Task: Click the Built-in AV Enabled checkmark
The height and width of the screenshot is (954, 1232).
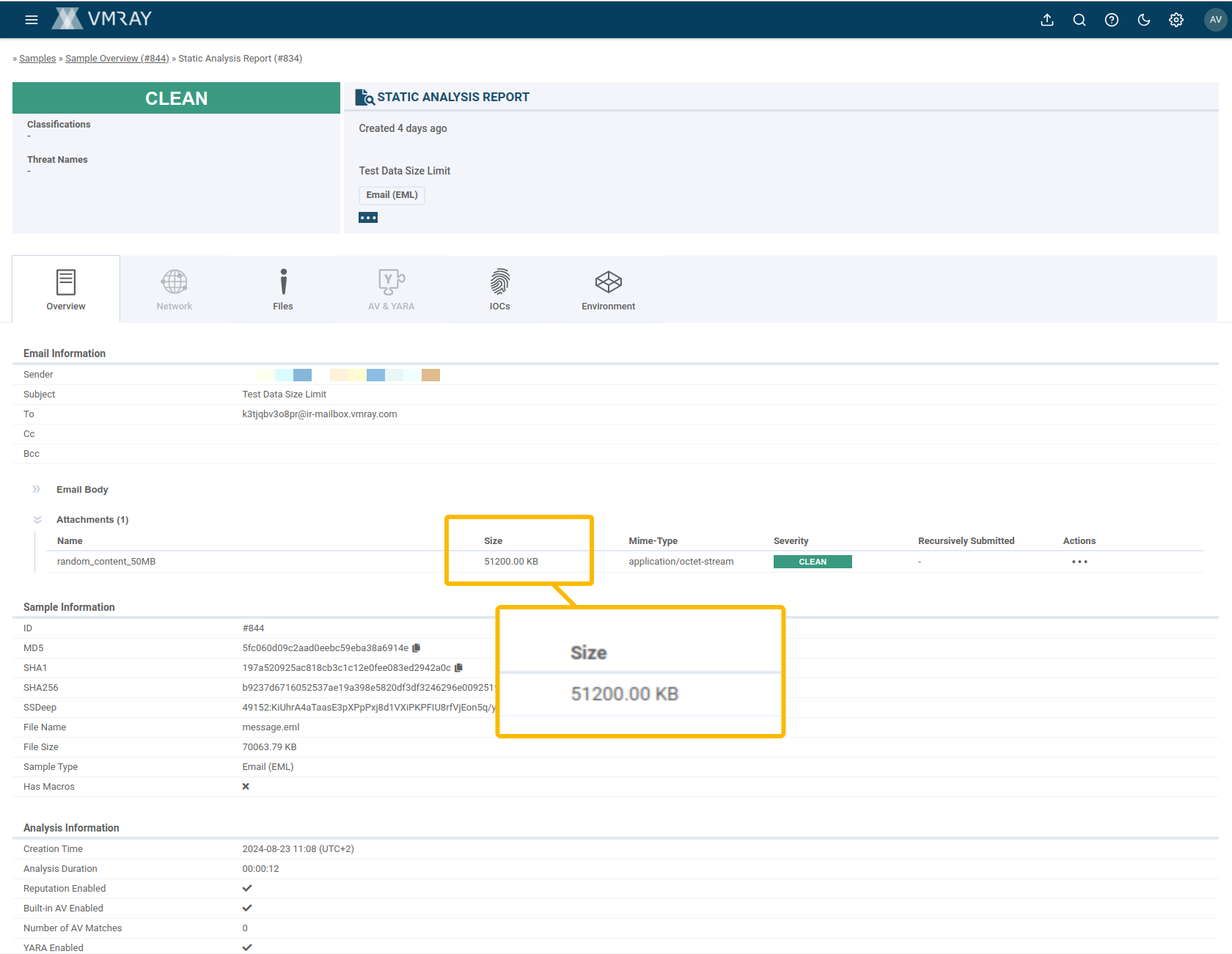Action: [247, 908]
